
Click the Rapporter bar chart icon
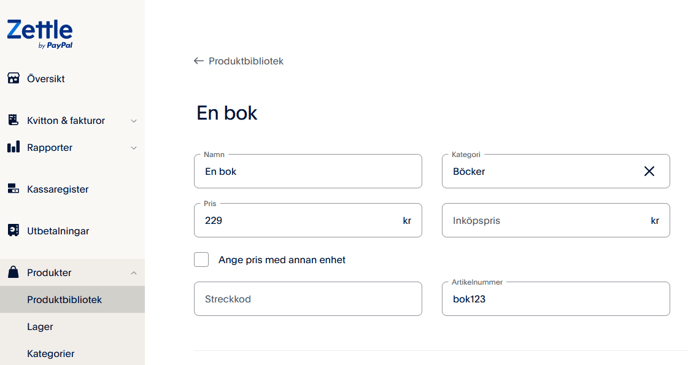click(14, 147)
